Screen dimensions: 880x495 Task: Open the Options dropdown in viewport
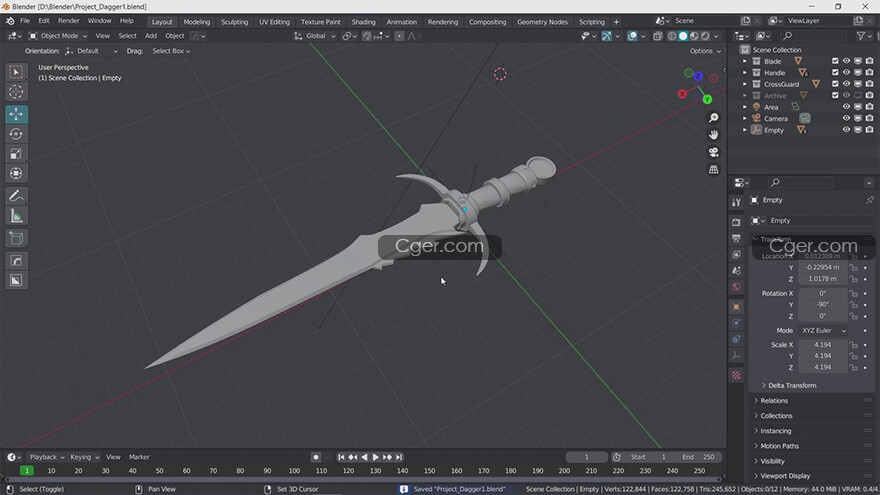(705, 51)
